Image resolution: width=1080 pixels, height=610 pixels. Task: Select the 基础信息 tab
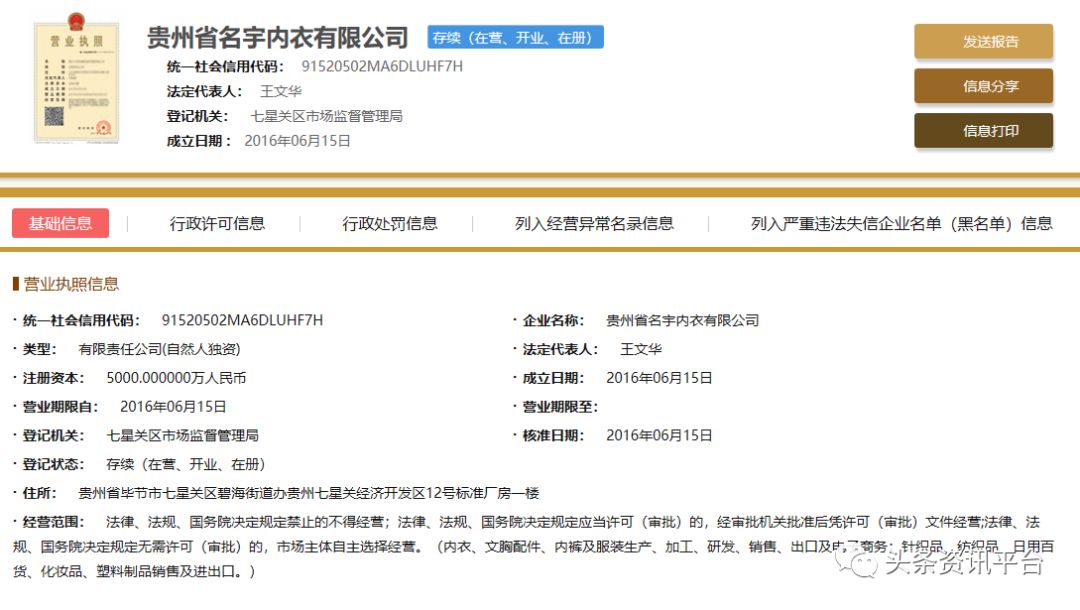click(60, 223)
